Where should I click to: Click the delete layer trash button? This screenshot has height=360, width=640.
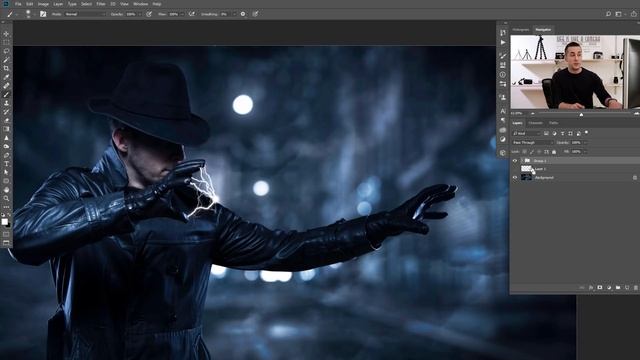(636, 288)
